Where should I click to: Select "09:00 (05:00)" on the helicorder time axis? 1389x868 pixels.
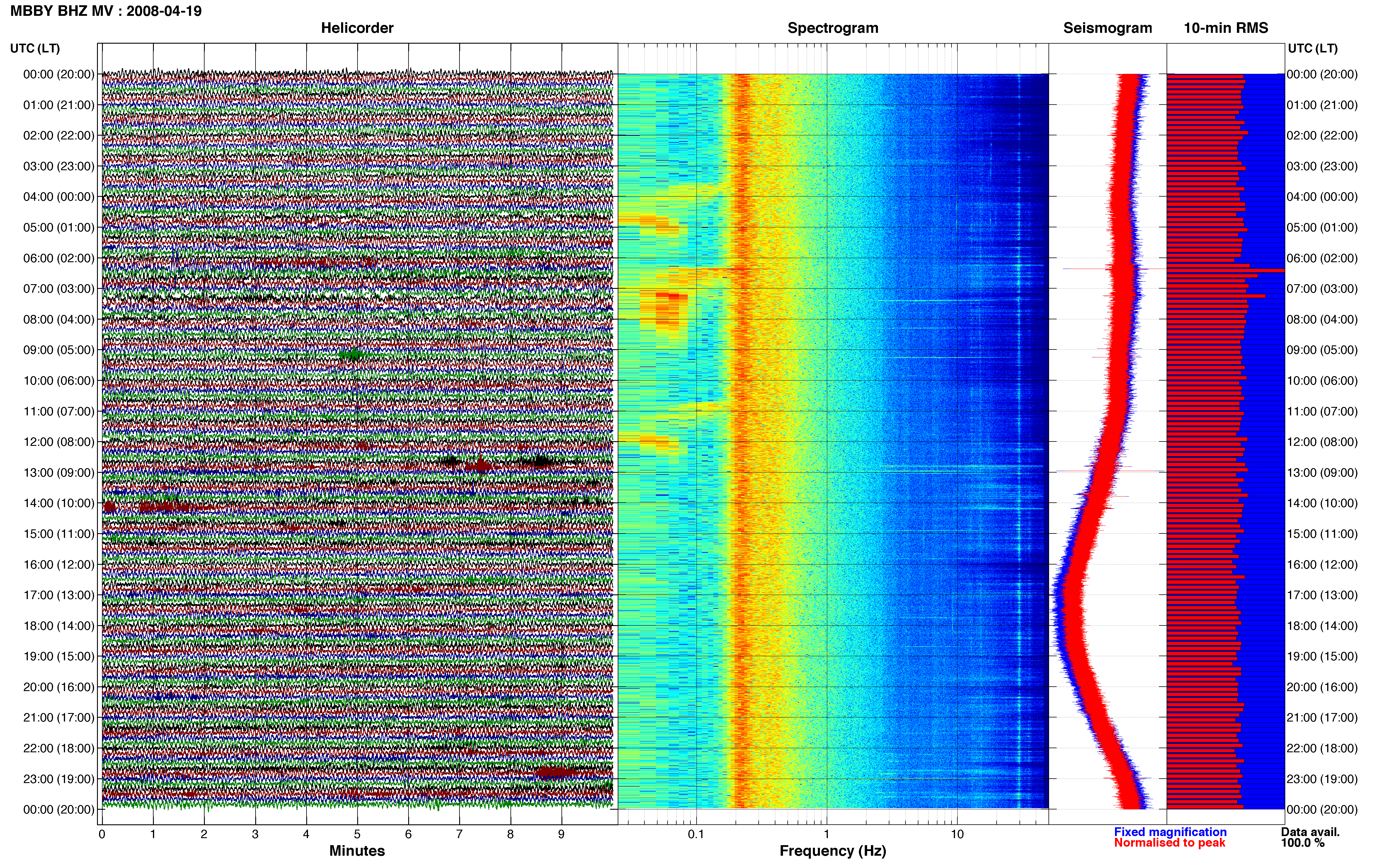(59, 350)
